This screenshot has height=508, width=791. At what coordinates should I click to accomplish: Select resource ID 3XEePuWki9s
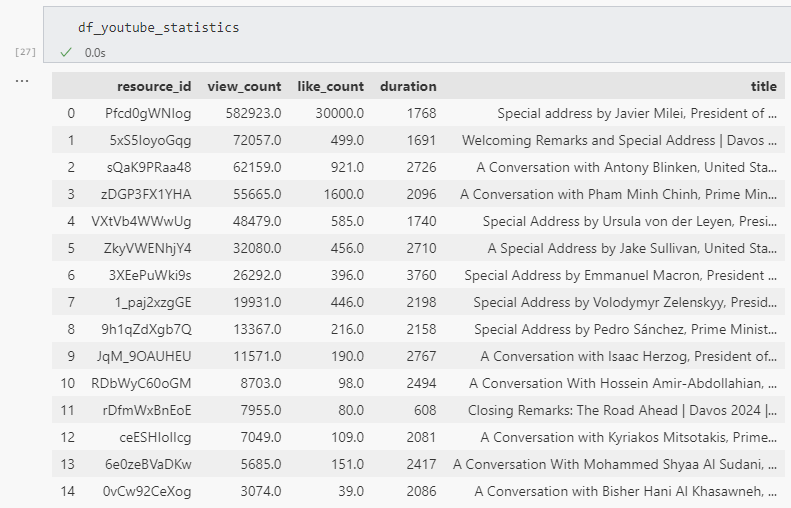click(x=150, y=275)
